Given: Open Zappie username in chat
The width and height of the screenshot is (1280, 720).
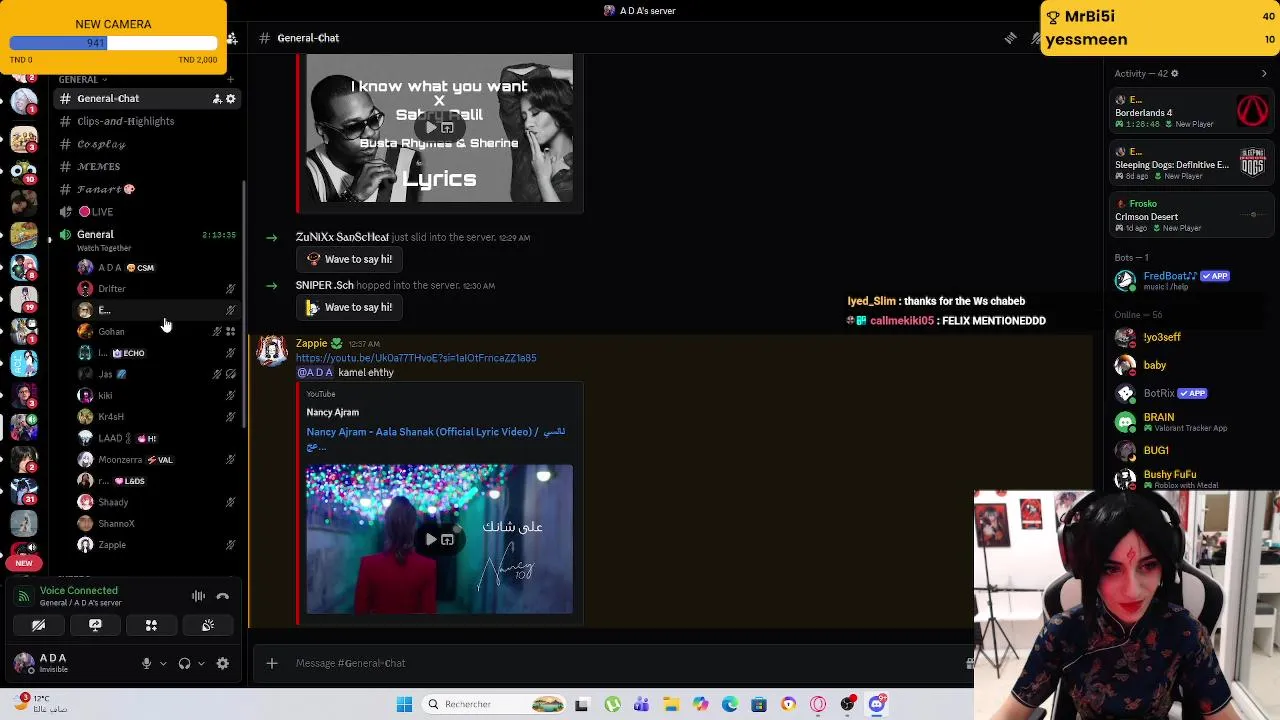Looking at the screenshot, I should (x=311, y=343).
